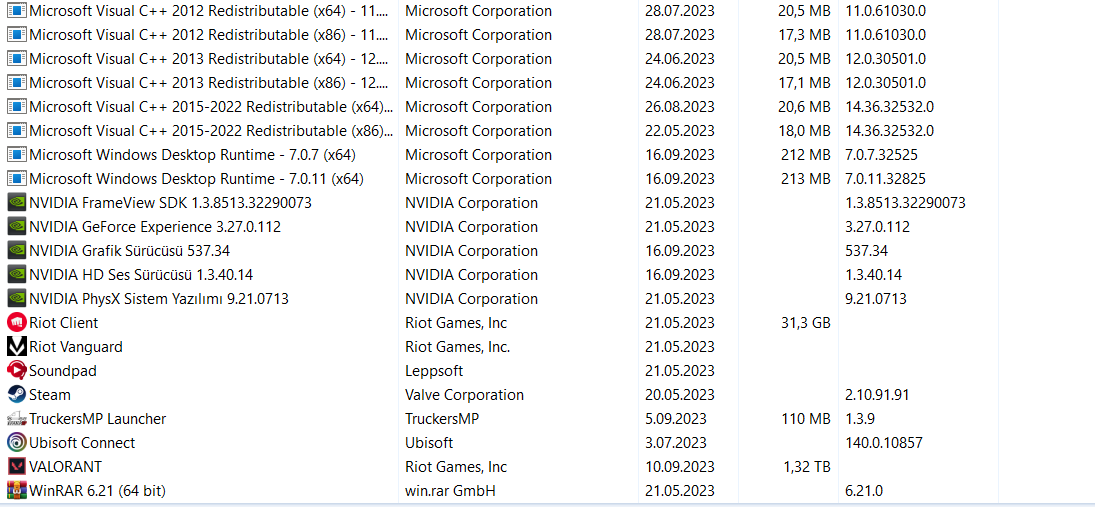This screenshot has height=507, width=1095.
Task: Click the Windows Desktop Runtime 7.0.7 icon
Action: tap(16, 155)
